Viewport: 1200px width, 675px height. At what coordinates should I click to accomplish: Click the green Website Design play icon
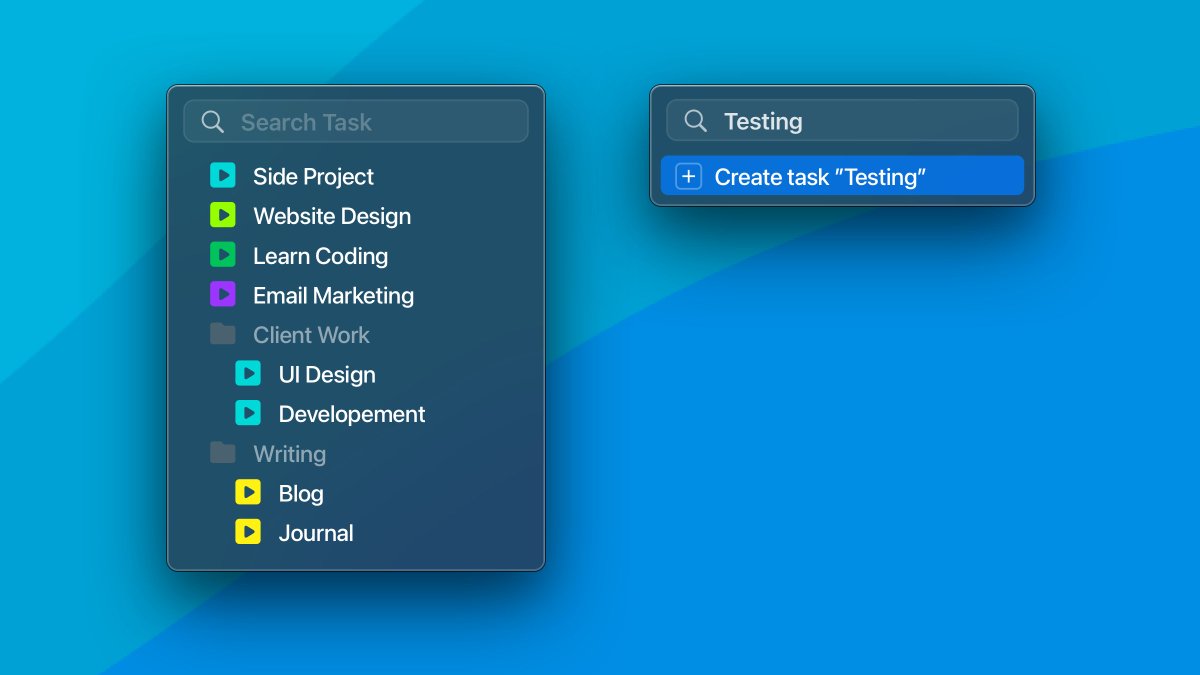(x=222, y=216)
